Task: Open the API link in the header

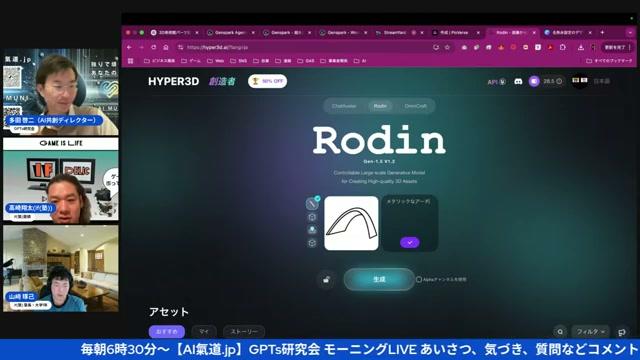Action: click(x=496, y=82)
